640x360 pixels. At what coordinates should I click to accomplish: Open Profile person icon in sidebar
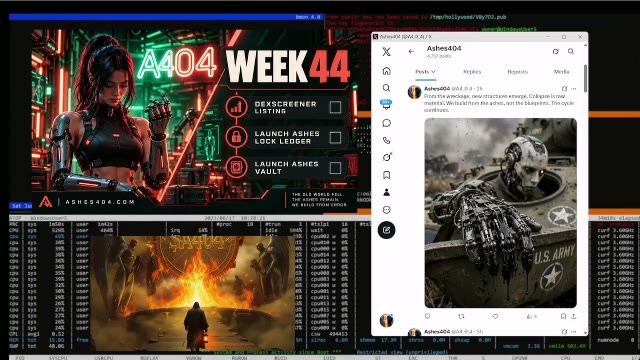pos(386,192)
